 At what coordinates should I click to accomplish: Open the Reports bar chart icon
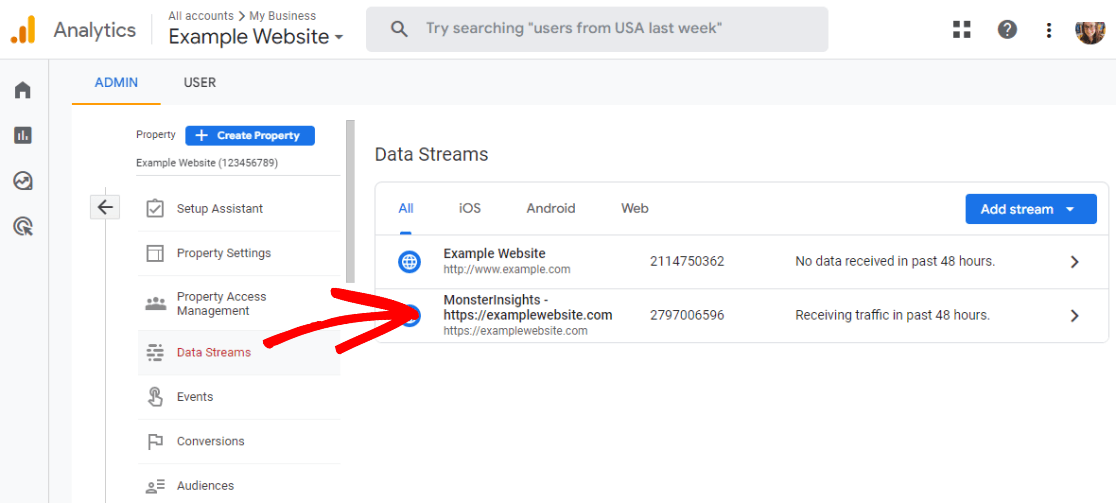(x=23, y=135)
